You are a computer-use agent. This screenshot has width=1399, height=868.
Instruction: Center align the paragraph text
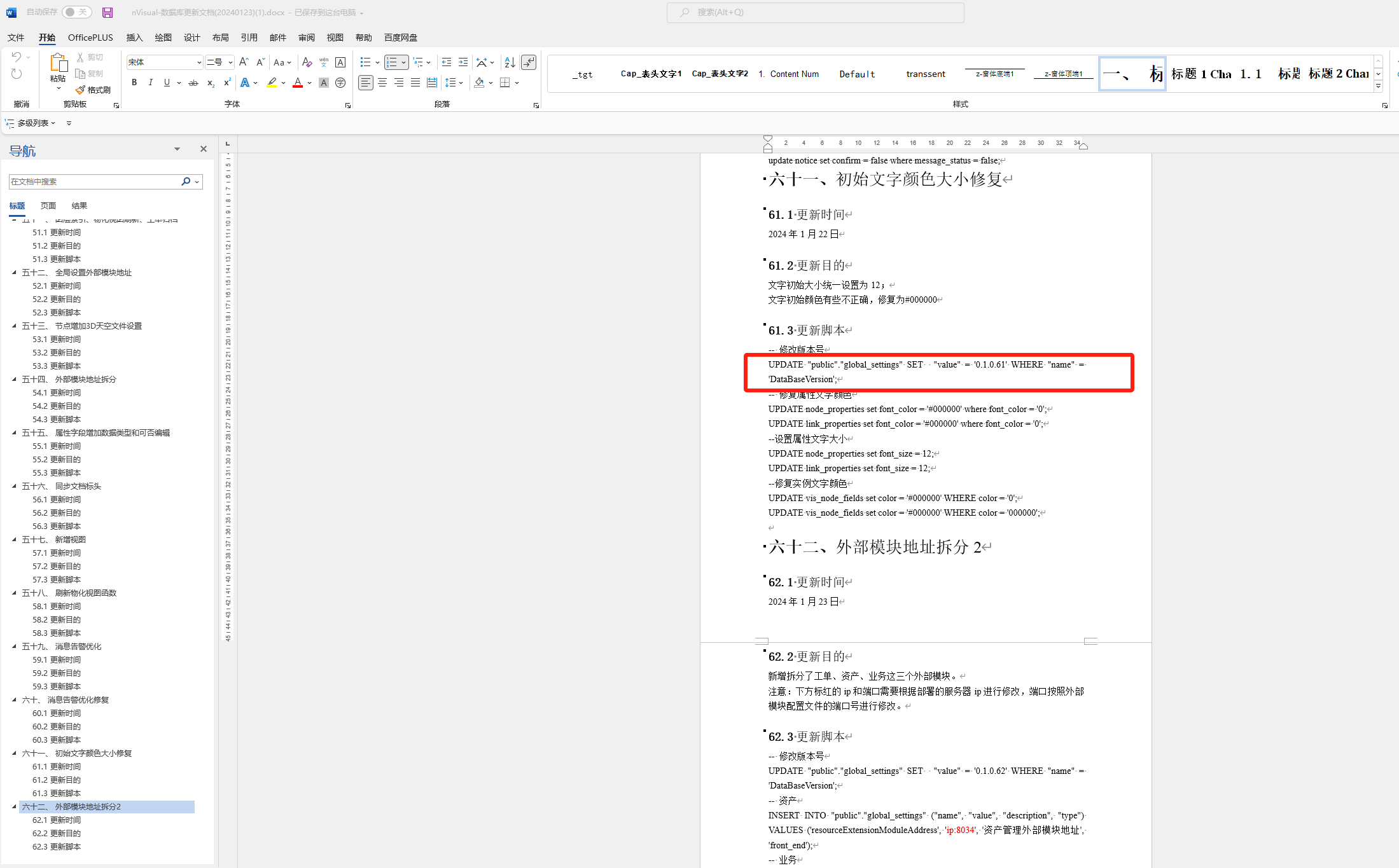coord(382,83)
